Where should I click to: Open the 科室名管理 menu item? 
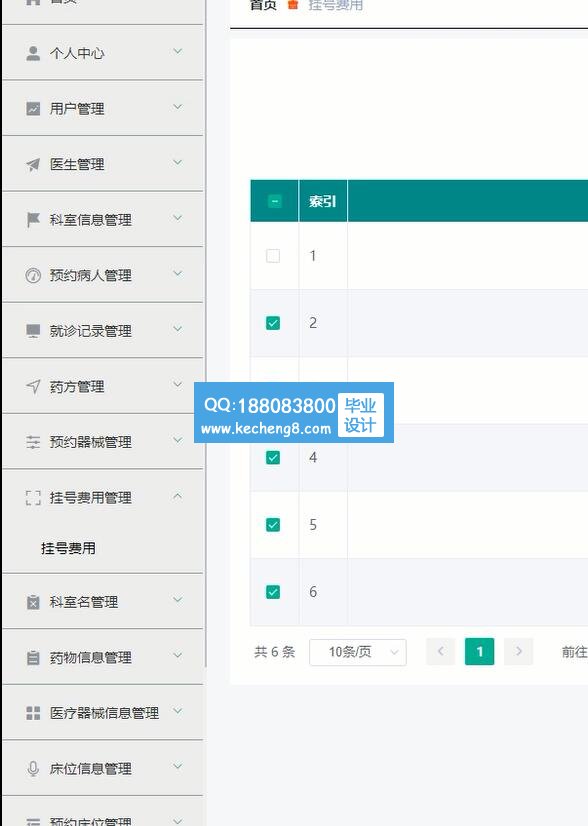point(103,602)
